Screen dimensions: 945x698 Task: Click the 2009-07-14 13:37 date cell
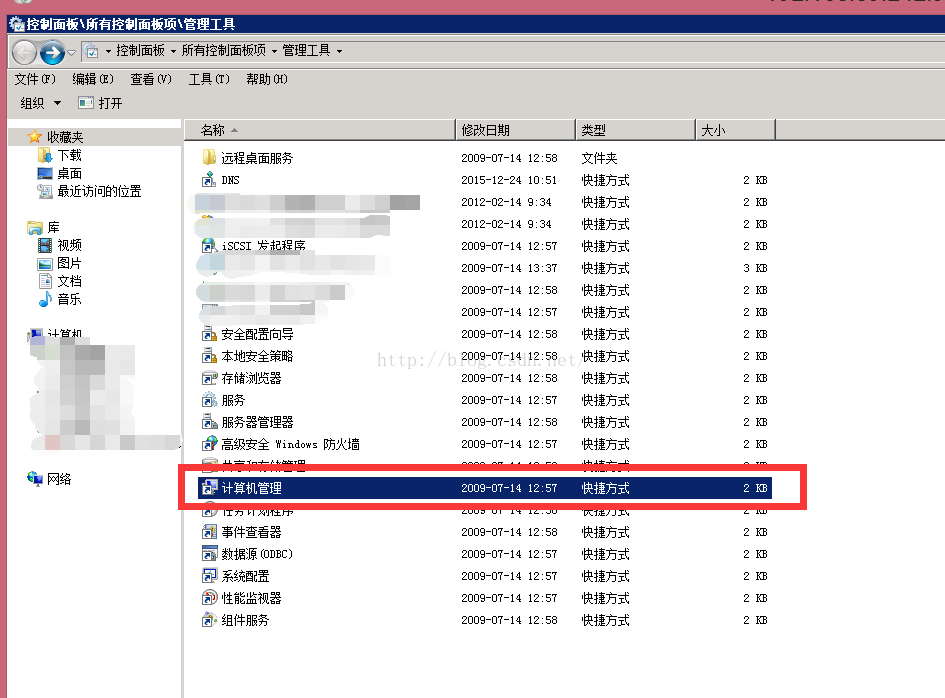point(509,268)
